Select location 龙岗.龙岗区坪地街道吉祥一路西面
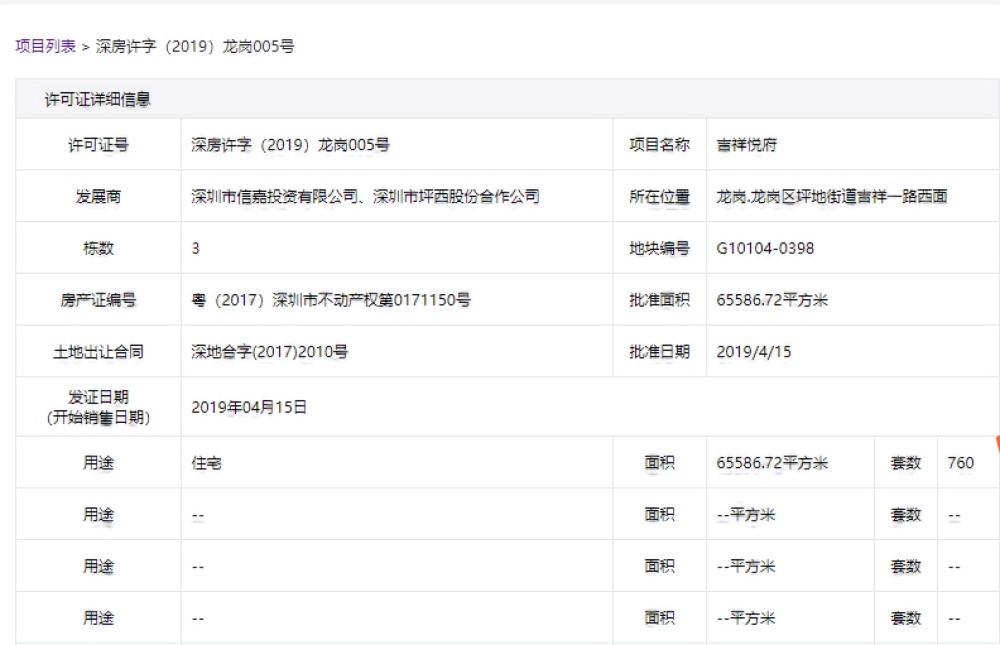Viewport: 1000px width, 645px height. click(832, 196)
